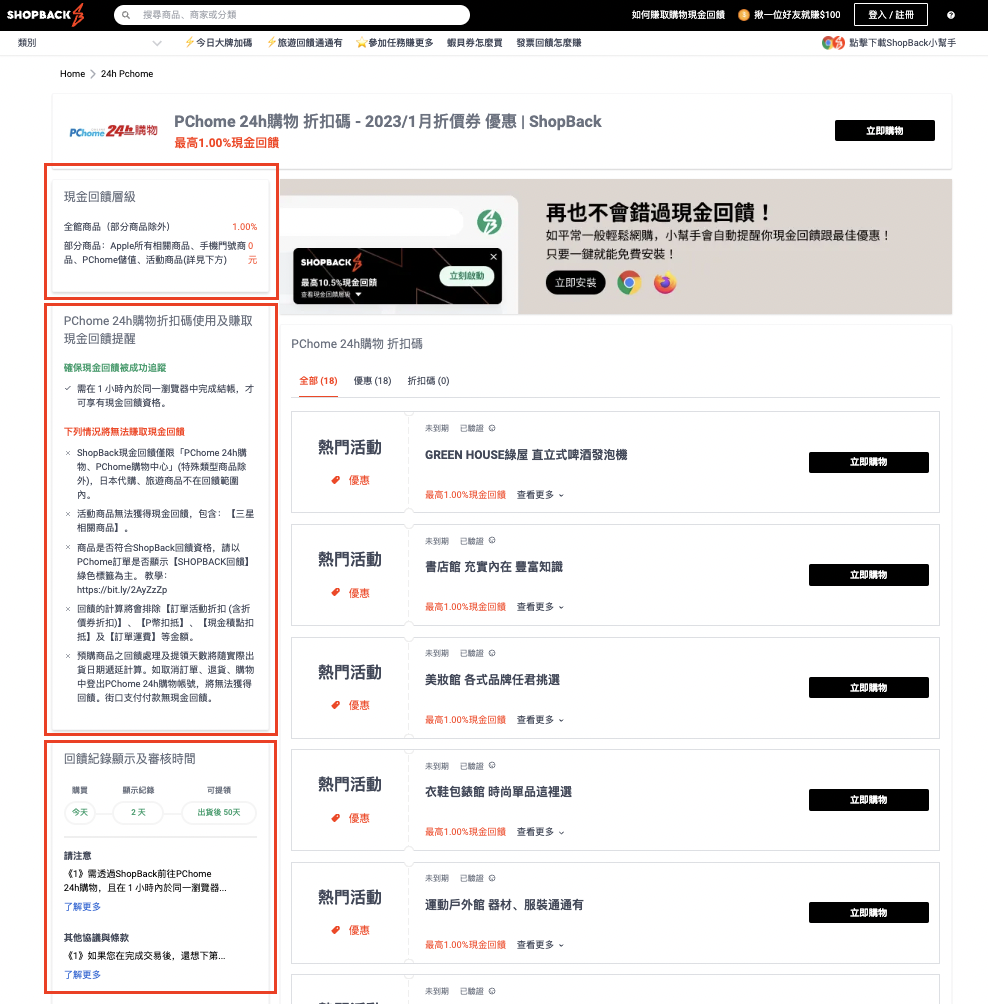Click the 立即安裝 button
The width and height of the screenshot is (988, 1004).
576,282
